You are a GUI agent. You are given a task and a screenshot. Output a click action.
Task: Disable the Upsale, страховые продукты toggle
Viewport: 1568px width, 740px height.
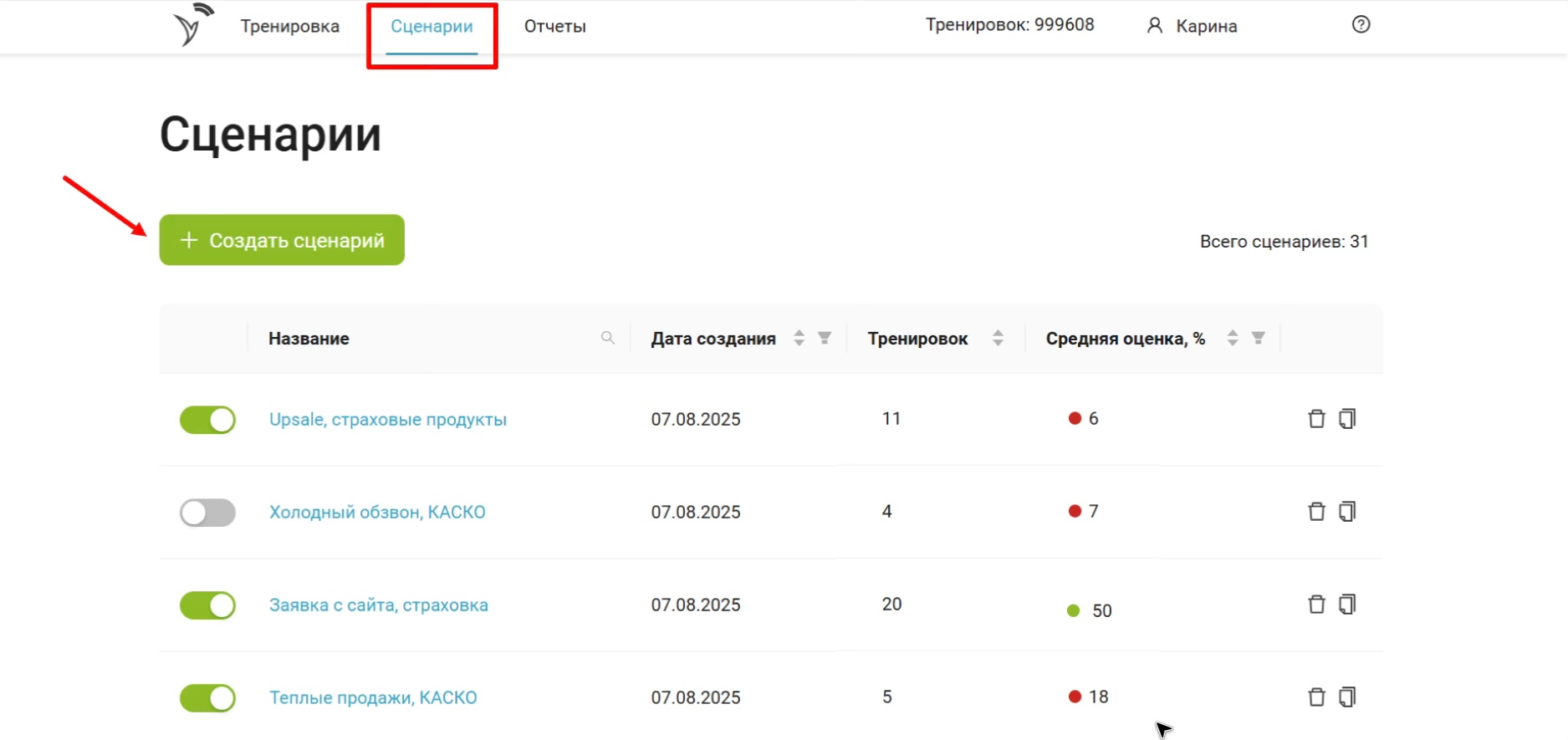(x=207, y=420)
